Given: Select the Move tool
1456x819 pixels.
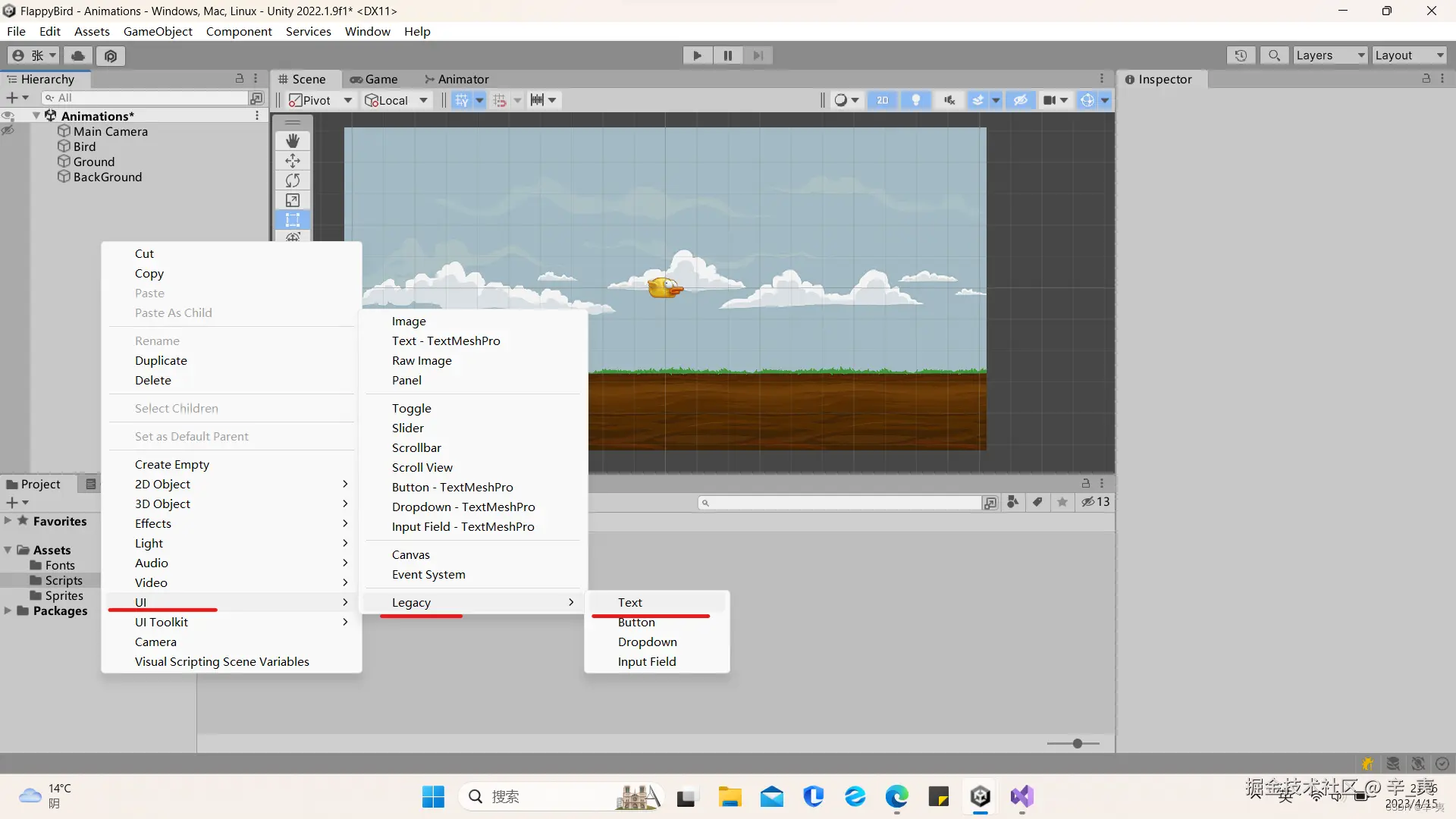Looking at the screenshot, I should tap(293, 161).
